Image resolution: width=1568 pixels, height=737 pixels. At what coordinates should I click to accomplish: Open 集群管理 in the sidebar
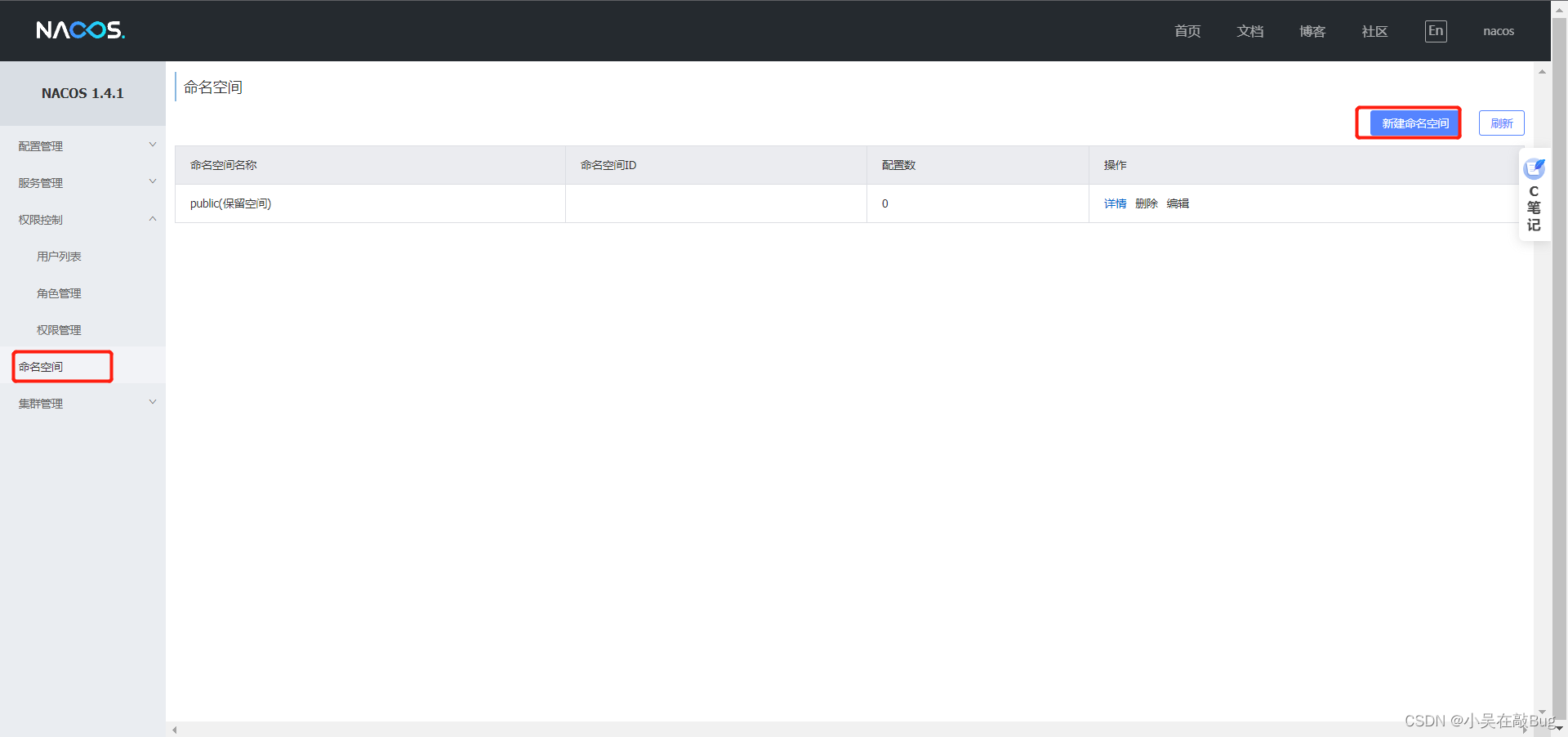coord(41,404)
